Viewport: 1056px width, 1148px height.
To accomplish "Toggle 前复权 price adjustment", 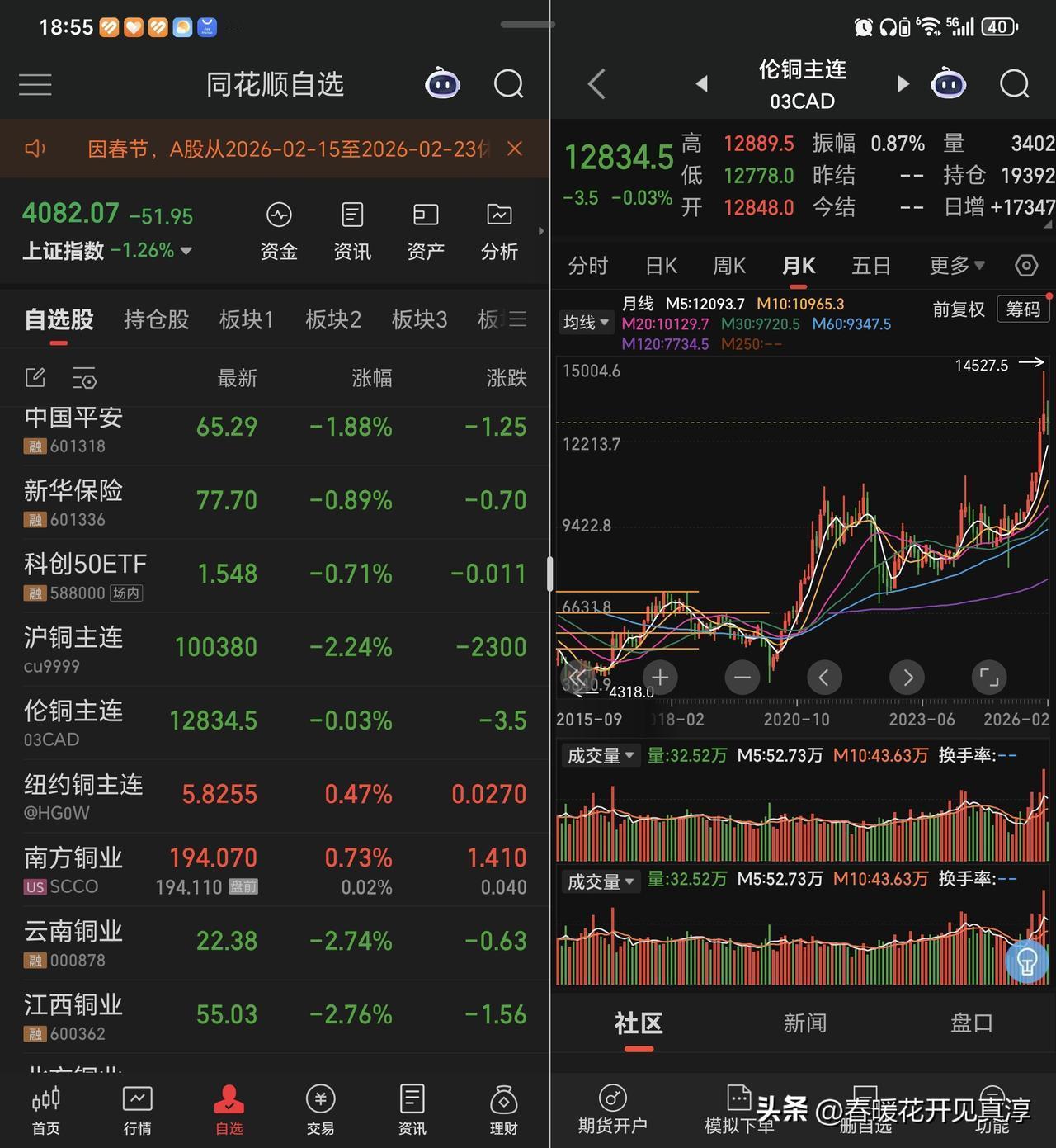I will pos(959,309).
